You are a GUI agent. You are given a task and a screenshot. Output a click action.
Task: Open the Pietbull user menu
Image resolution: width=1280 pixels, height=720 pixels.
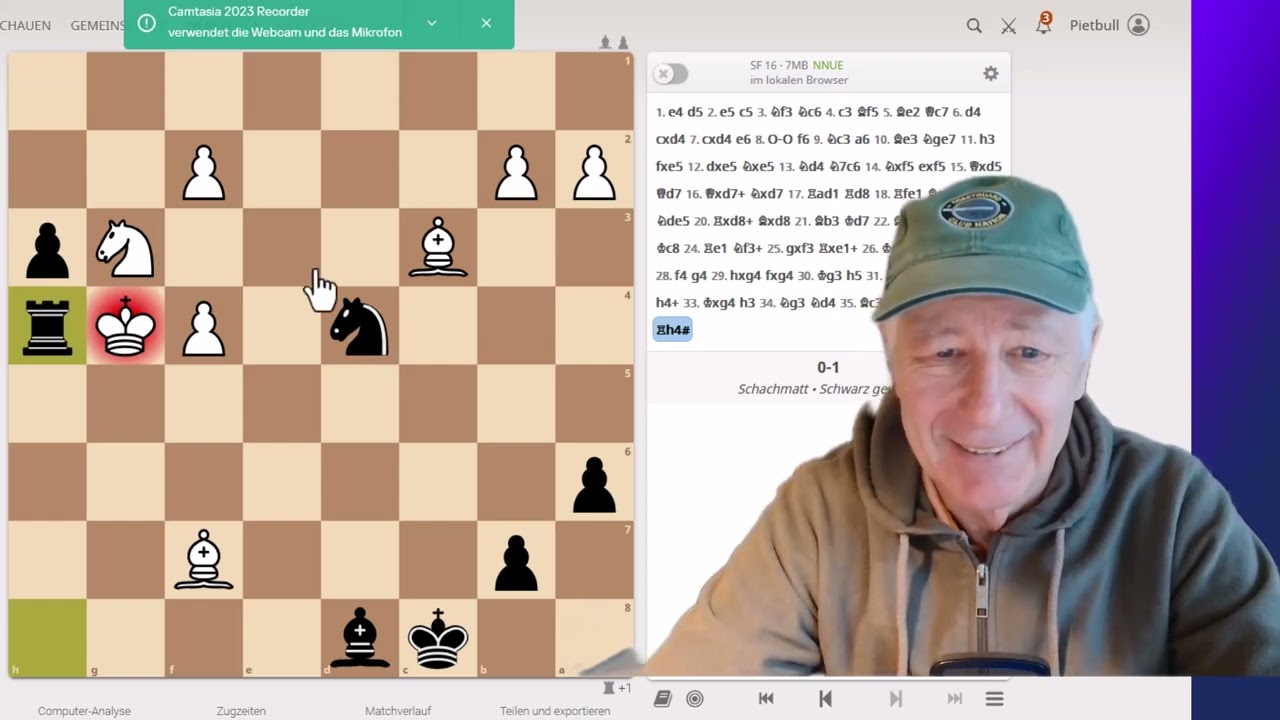1110,25
